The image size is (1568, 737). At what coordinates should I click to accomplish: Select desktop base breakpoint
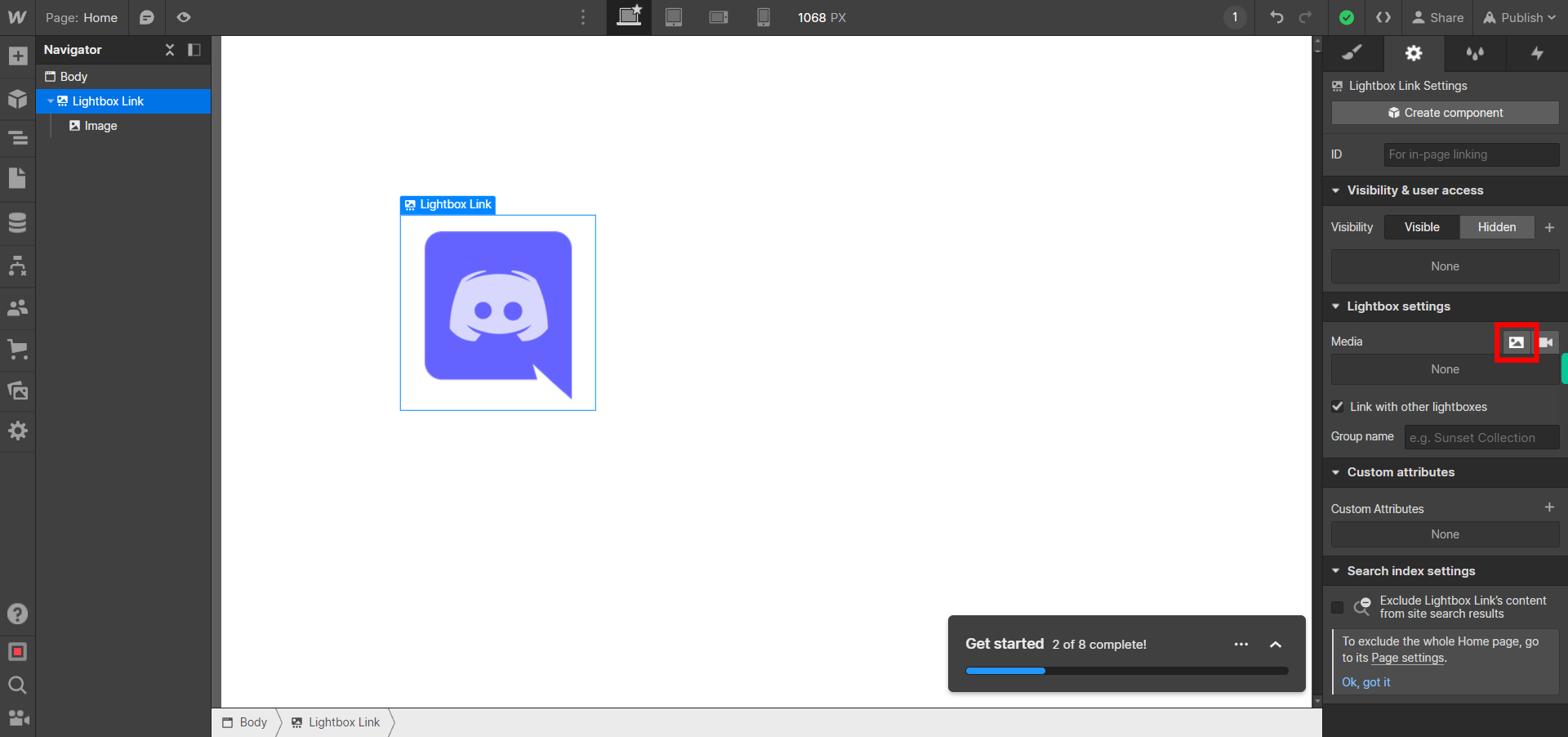click(629, 17)
